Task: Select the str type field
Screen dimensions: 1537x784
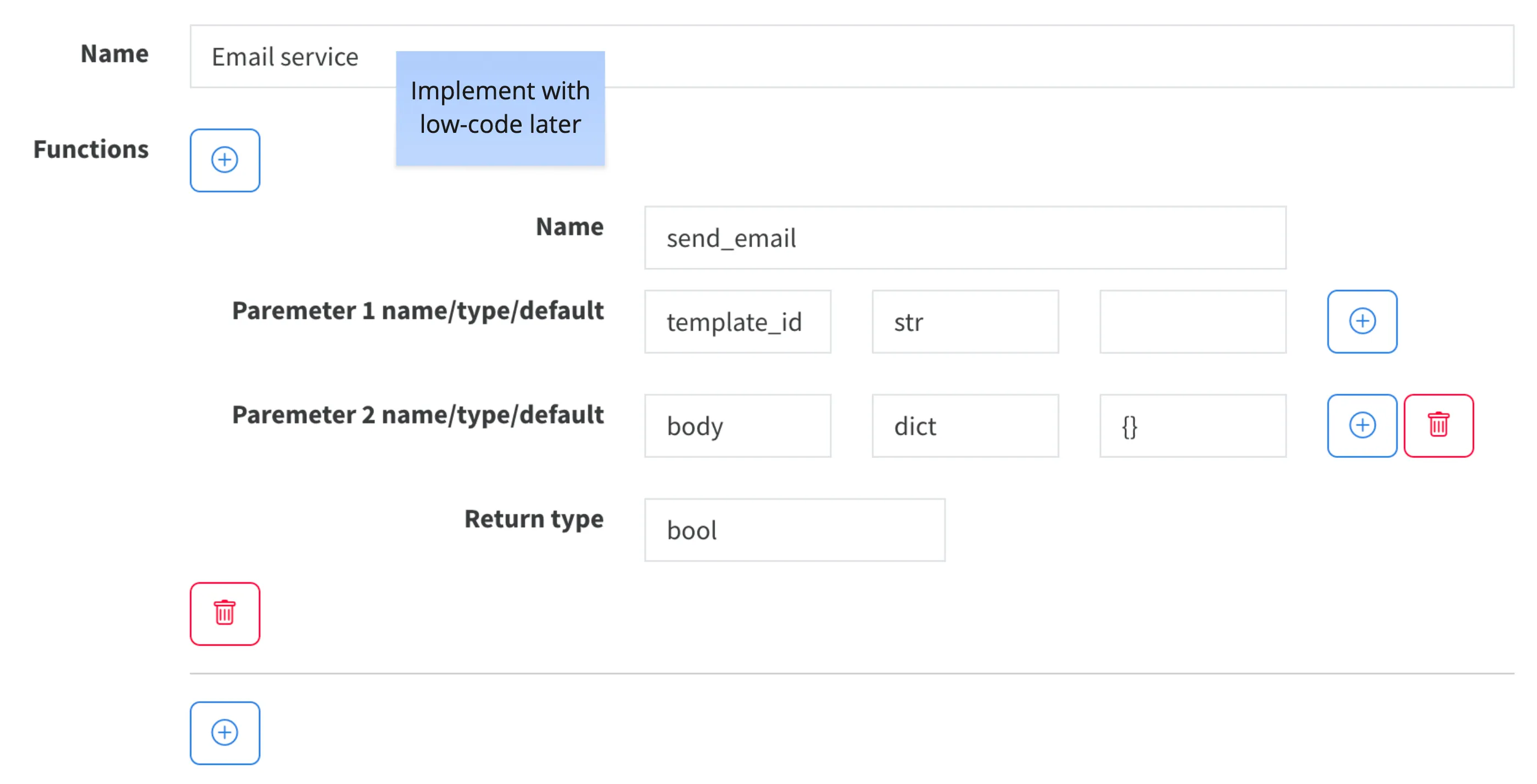Action: click(965, 322)
